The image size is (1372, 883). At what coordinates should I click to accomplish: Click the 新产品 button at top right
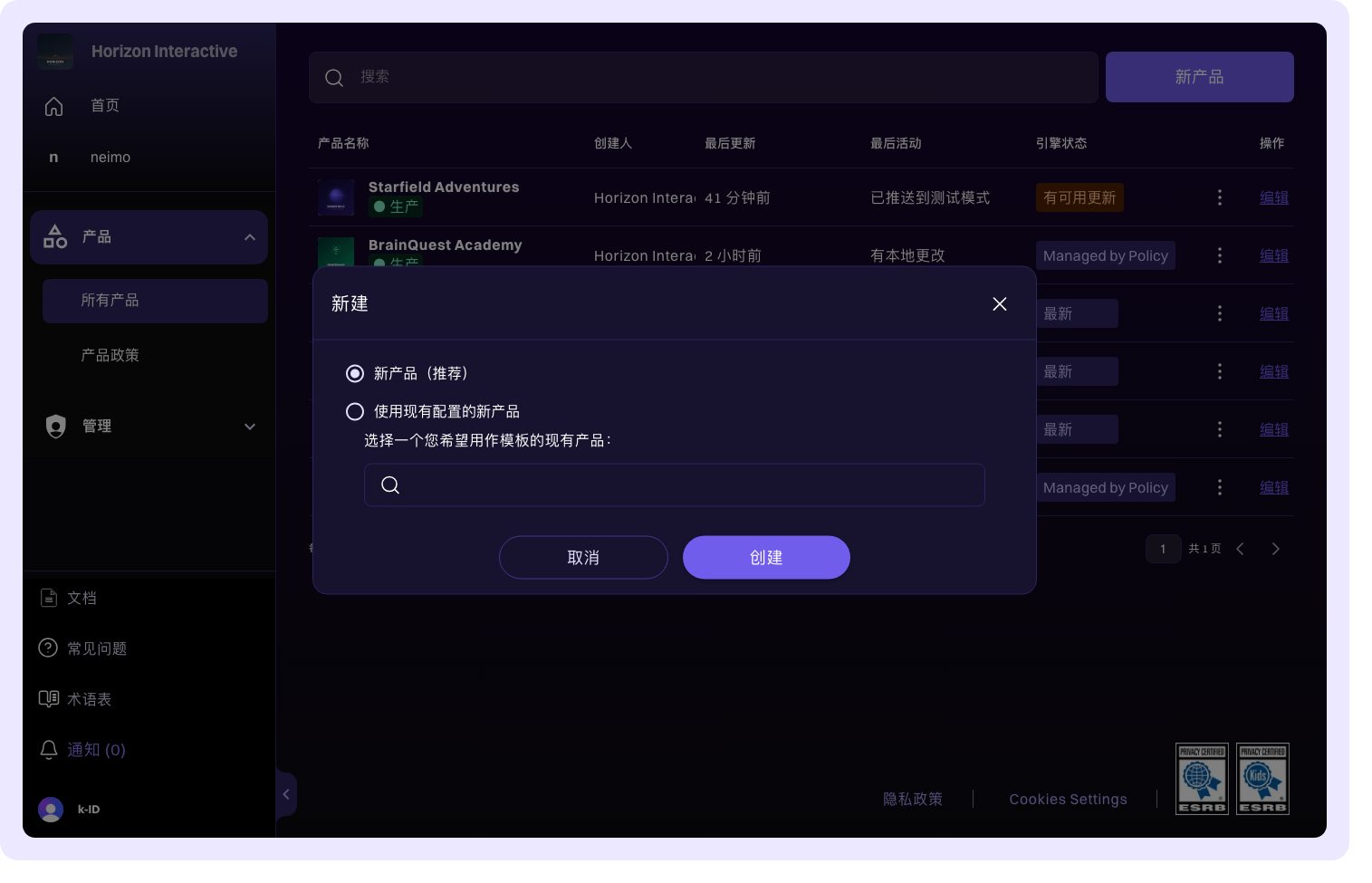1199,77
